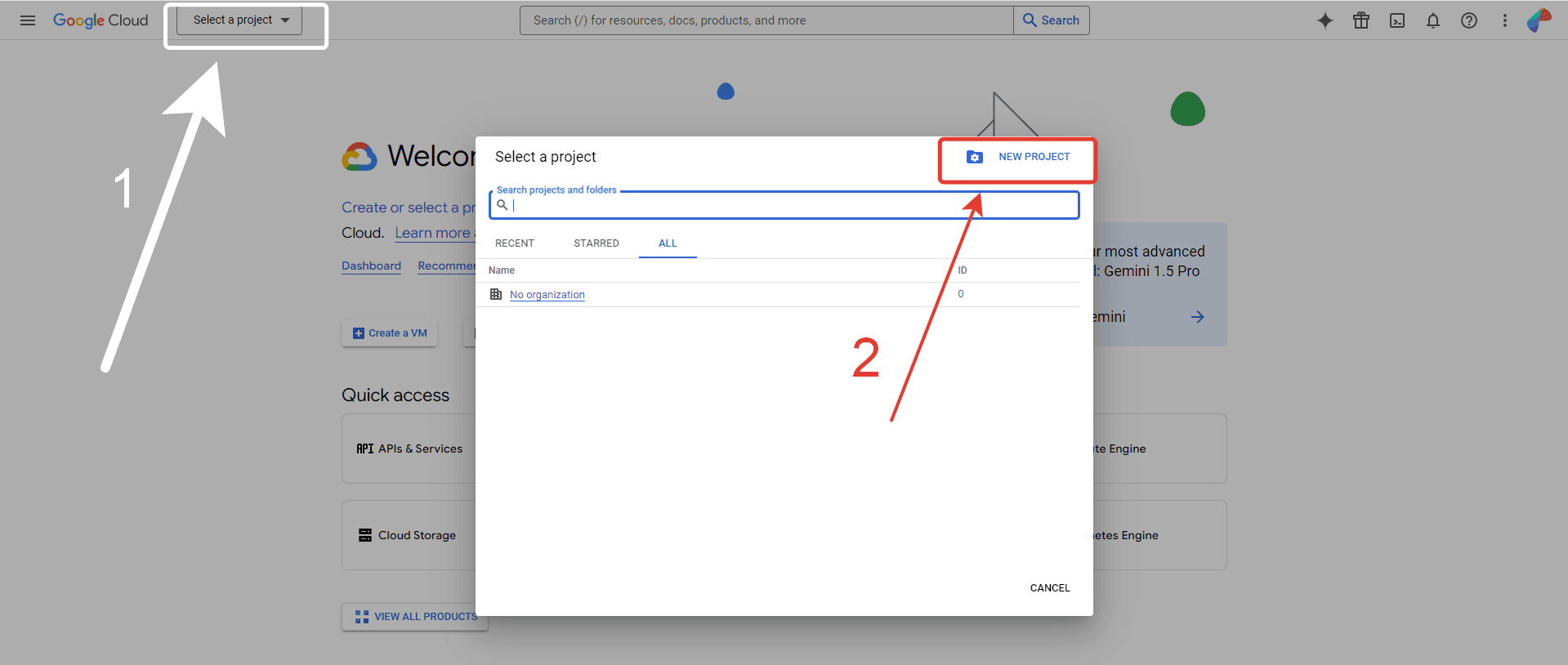The image size is (1568, 665).
Task: Select the ALL tab
Action: (668, 243)
